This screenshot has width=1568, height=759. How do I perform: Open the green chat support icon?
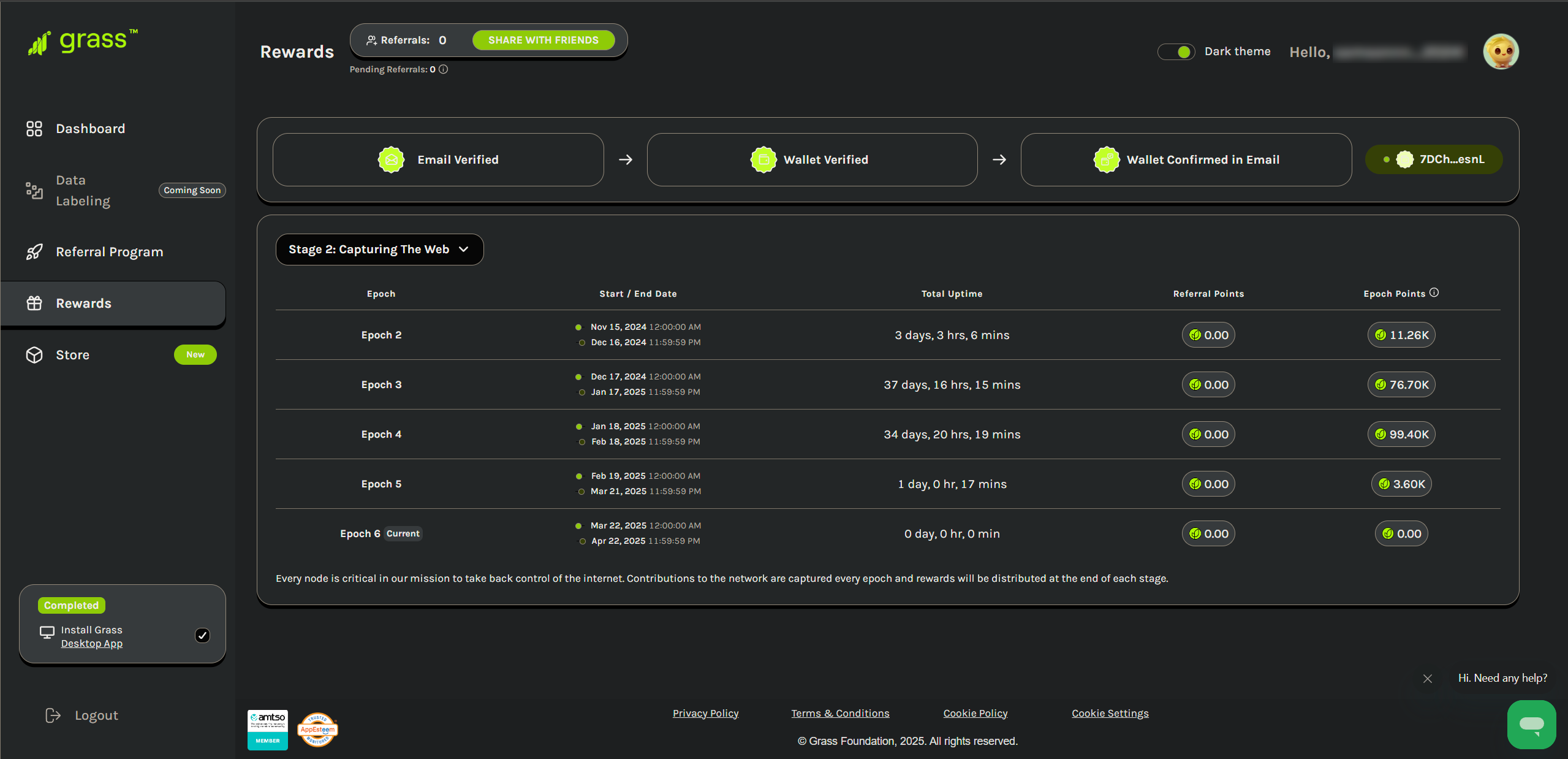coord(1531,724)
